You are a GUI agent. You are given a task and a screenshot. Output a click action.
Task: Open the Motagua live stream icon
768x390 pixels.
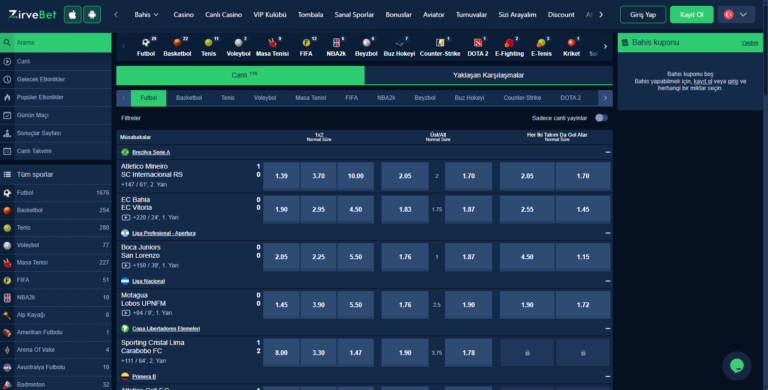(126, 313)
